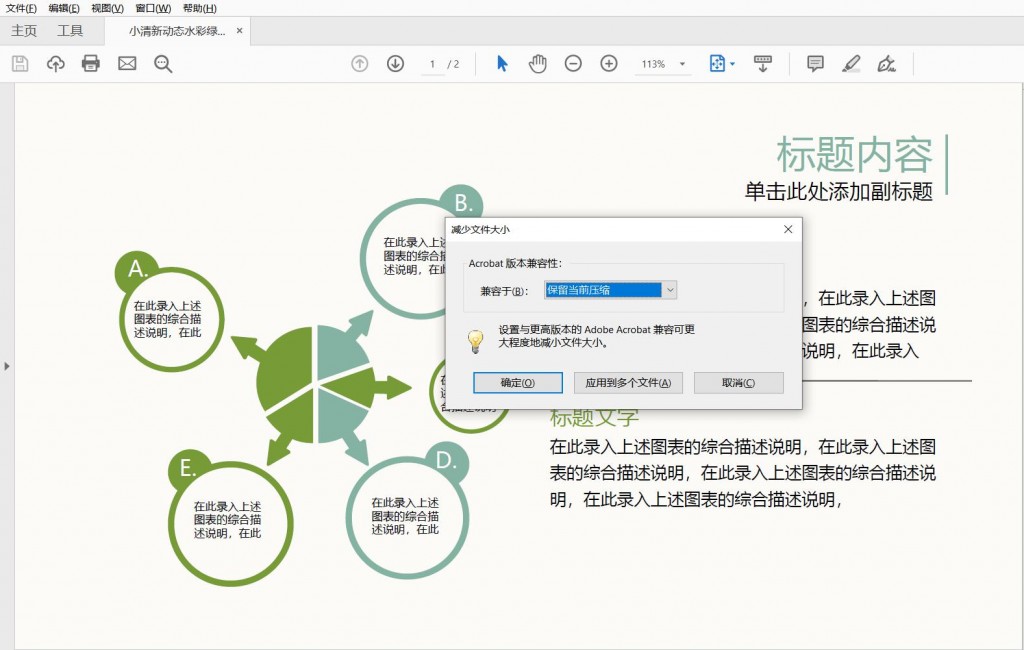1024x650 pixels.
Task: Zoom in with plus icon
Action: pos(609,63)
